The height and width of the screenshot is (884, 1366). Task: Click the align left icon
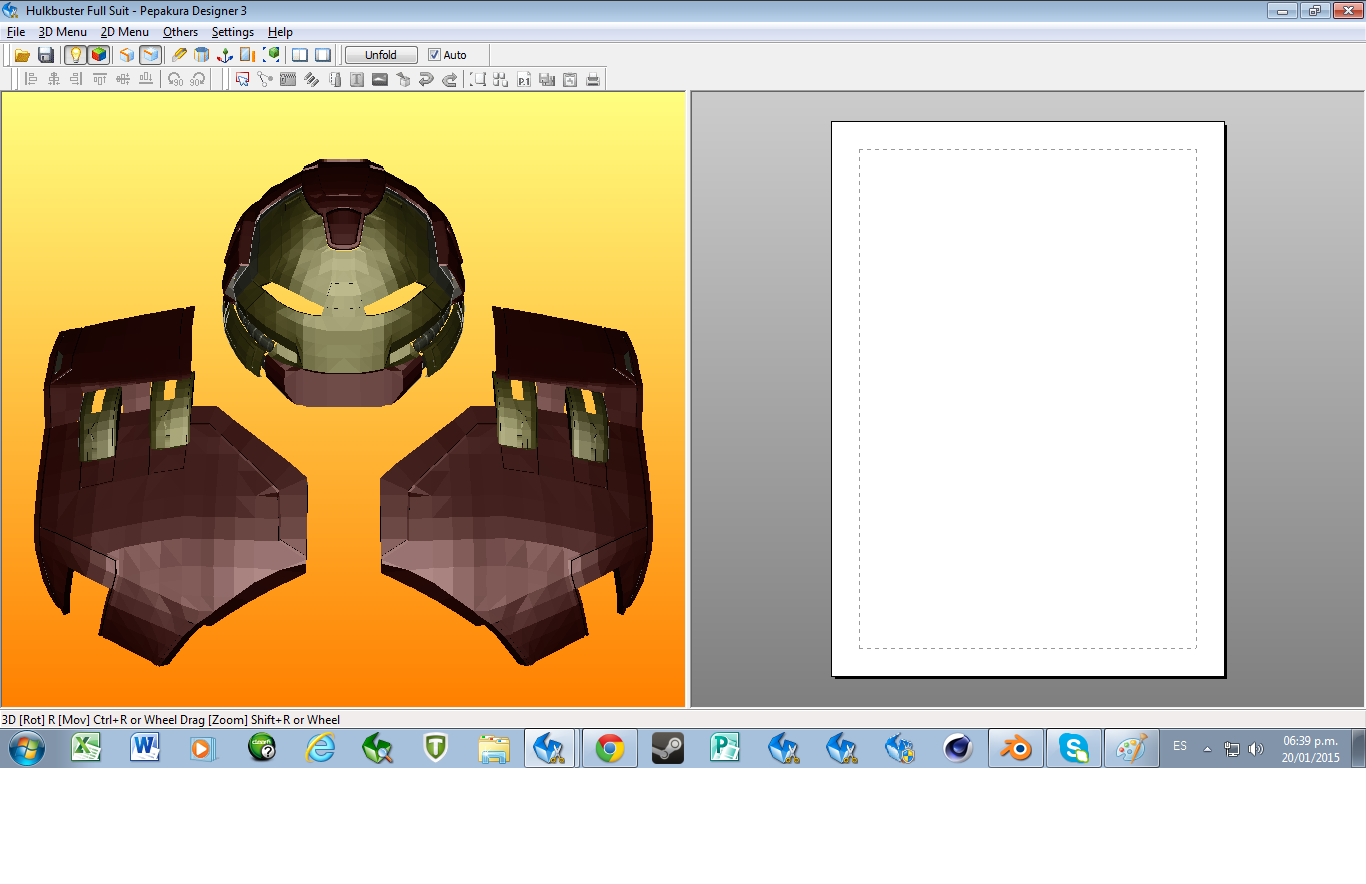point(30,79)
